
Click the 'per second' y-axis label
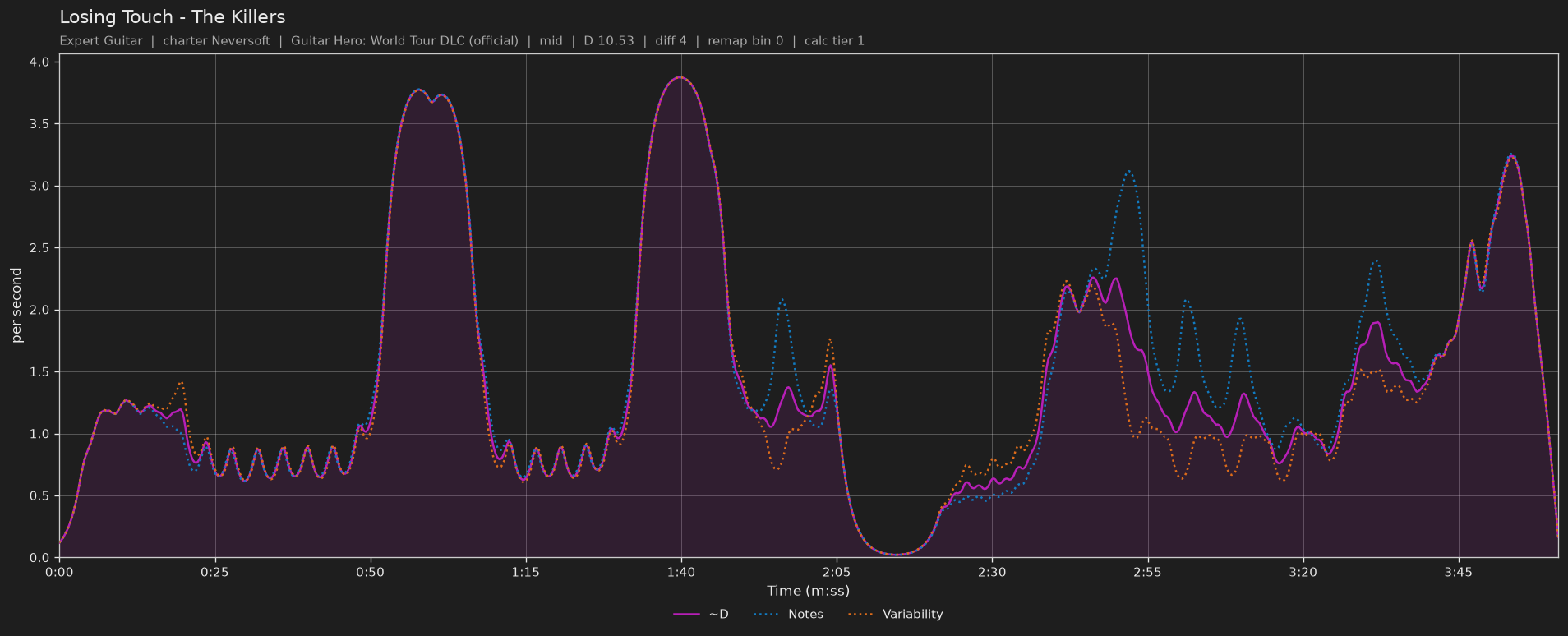[16, 306]
